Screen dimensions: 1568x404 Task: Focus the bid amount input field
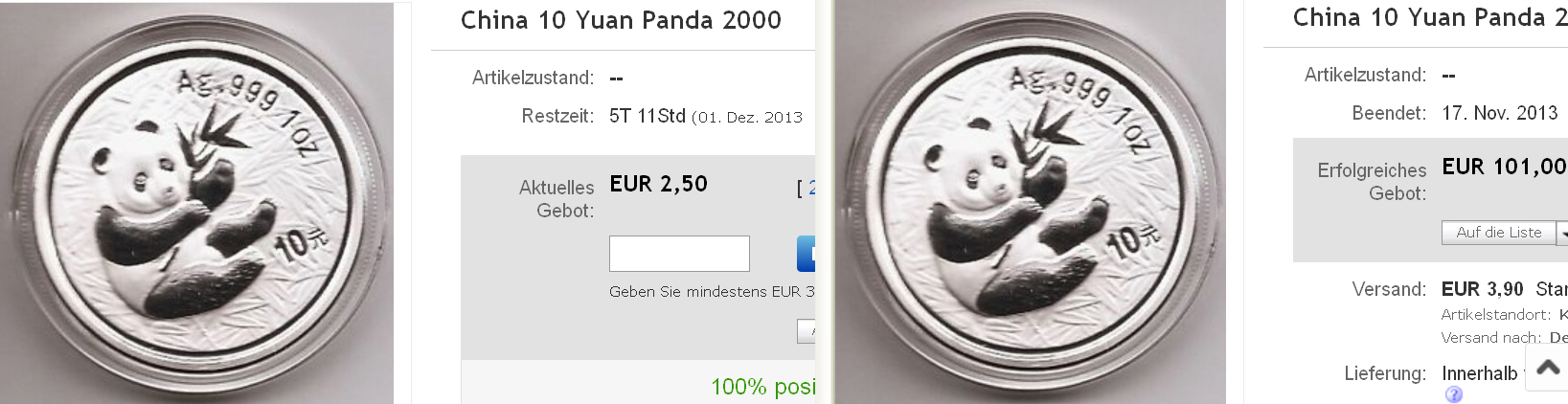click(x=679, y=254)
